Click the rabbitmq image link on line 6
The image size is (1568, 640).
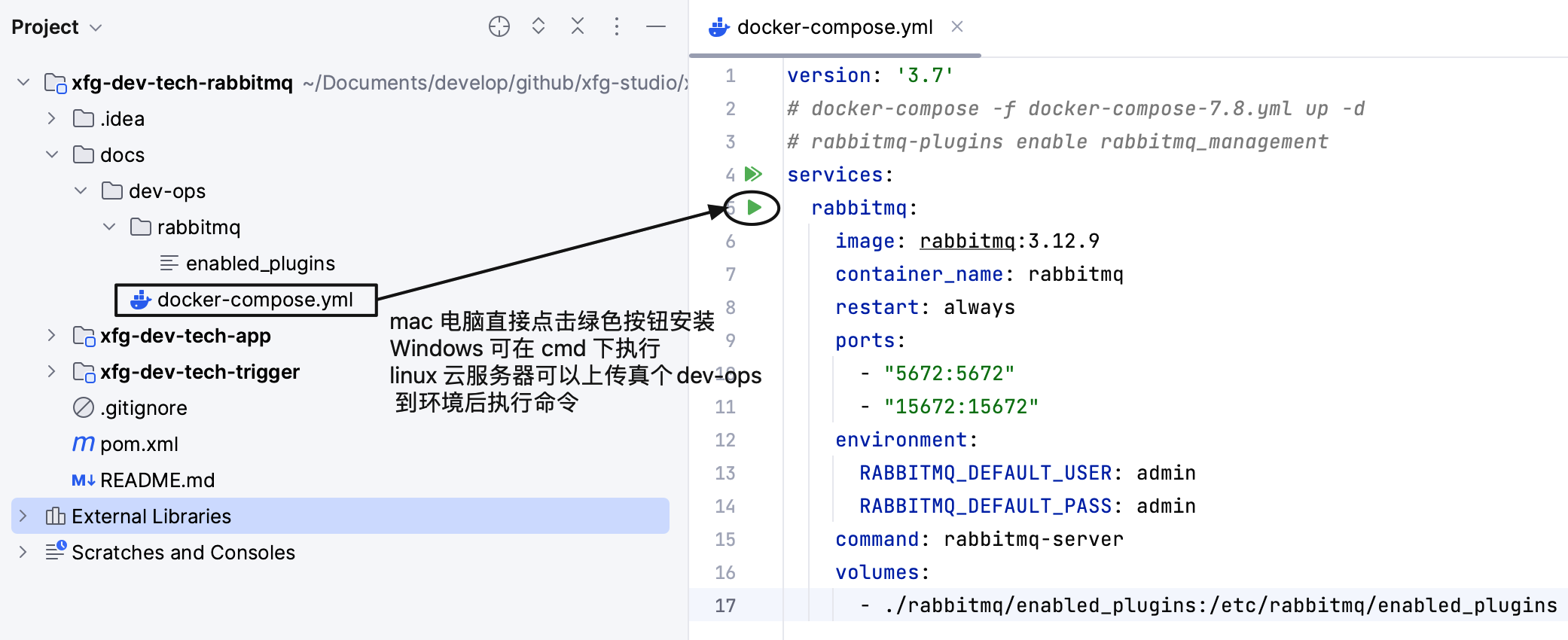[x=968, y=241]
